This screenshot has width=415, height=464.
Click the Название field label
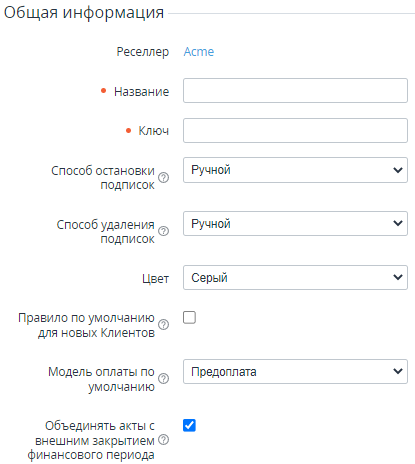[x=141, y=91]
